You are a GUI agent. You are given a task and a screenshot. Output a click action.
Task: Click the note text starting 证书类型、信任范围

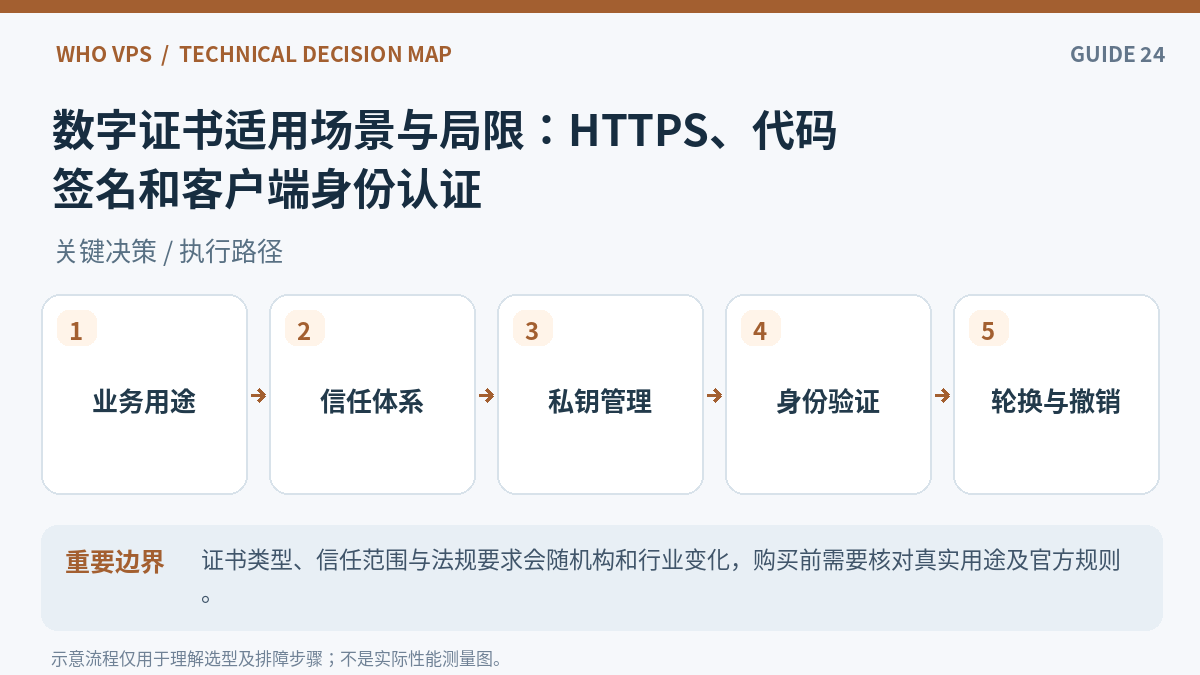661,578
